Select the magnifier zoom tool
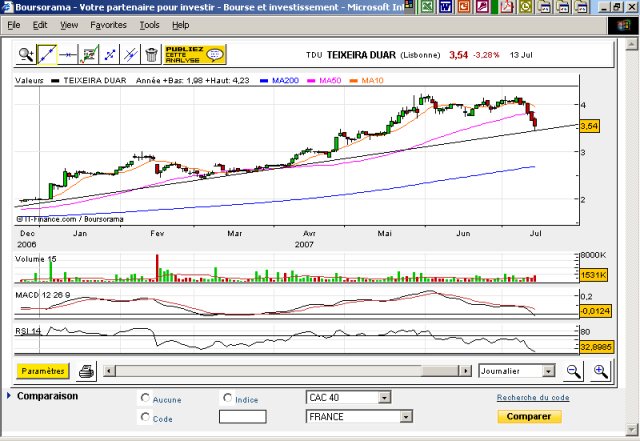Screen dimensions: 640x441 coord(26,54)
